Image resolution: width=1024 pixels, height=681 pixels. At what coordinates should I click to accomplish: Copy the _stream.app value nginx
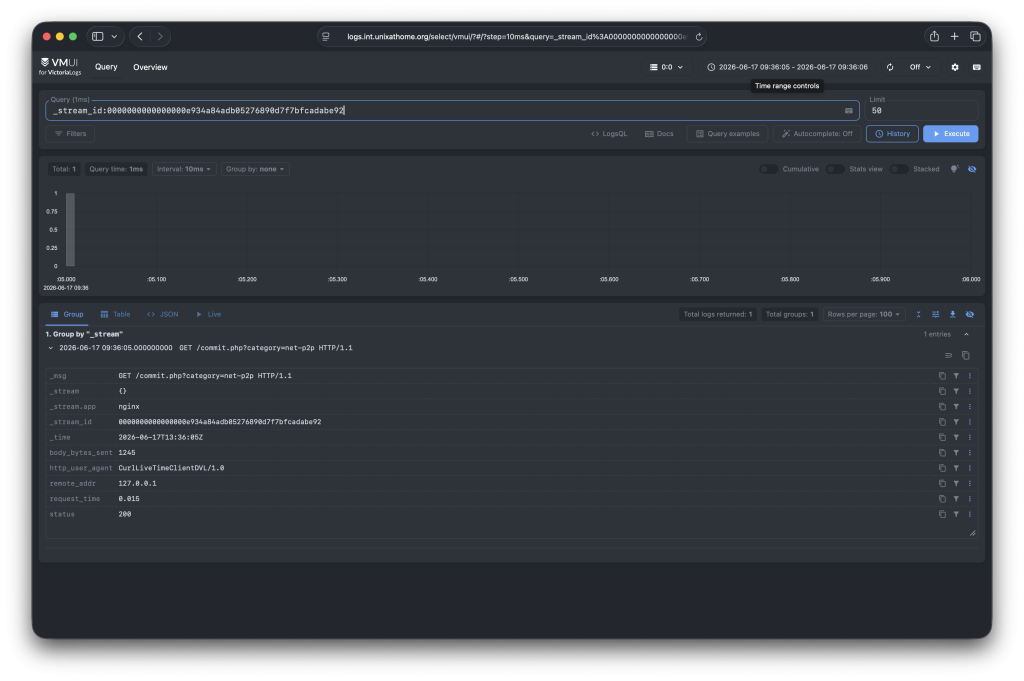coord(942,407)
